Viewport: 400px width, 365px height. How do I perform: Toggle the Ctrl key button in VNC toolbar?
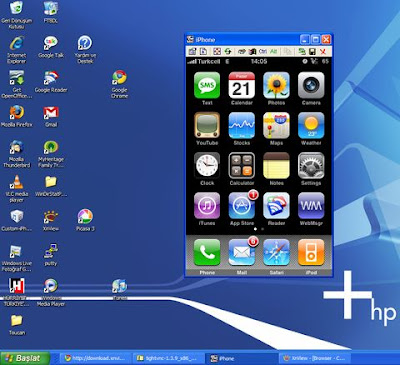click(263, 51)
